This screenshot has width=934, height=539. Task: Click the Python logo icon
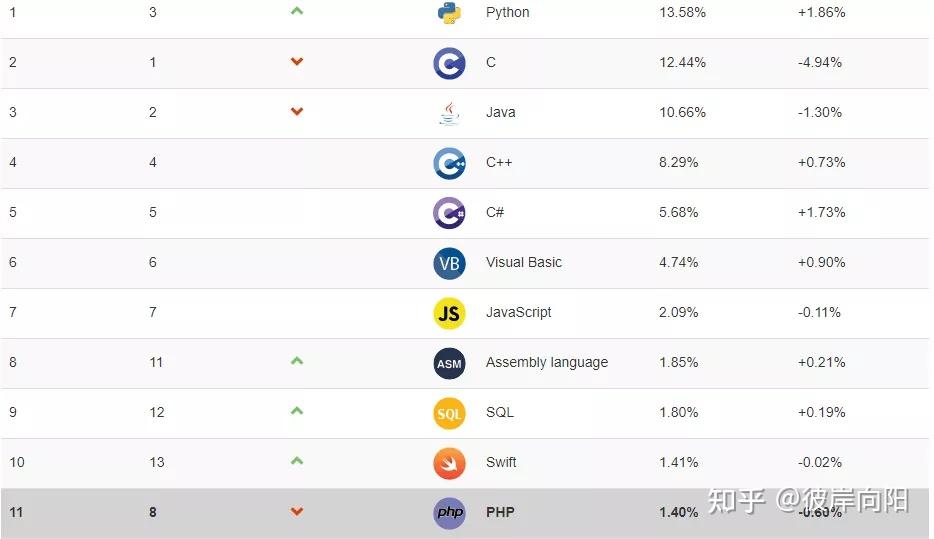(x=449, y=12)
